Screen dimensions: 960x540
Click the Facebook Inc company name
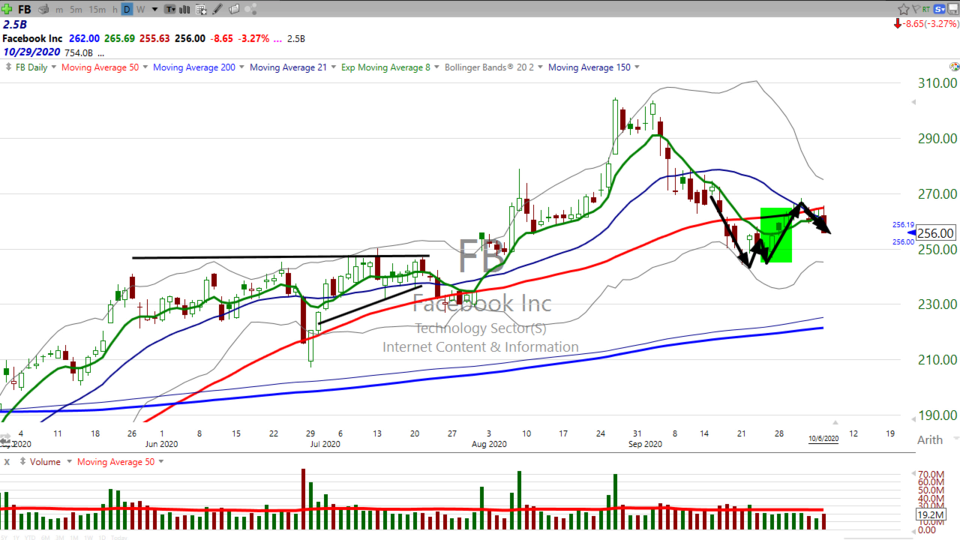(32, 39)
